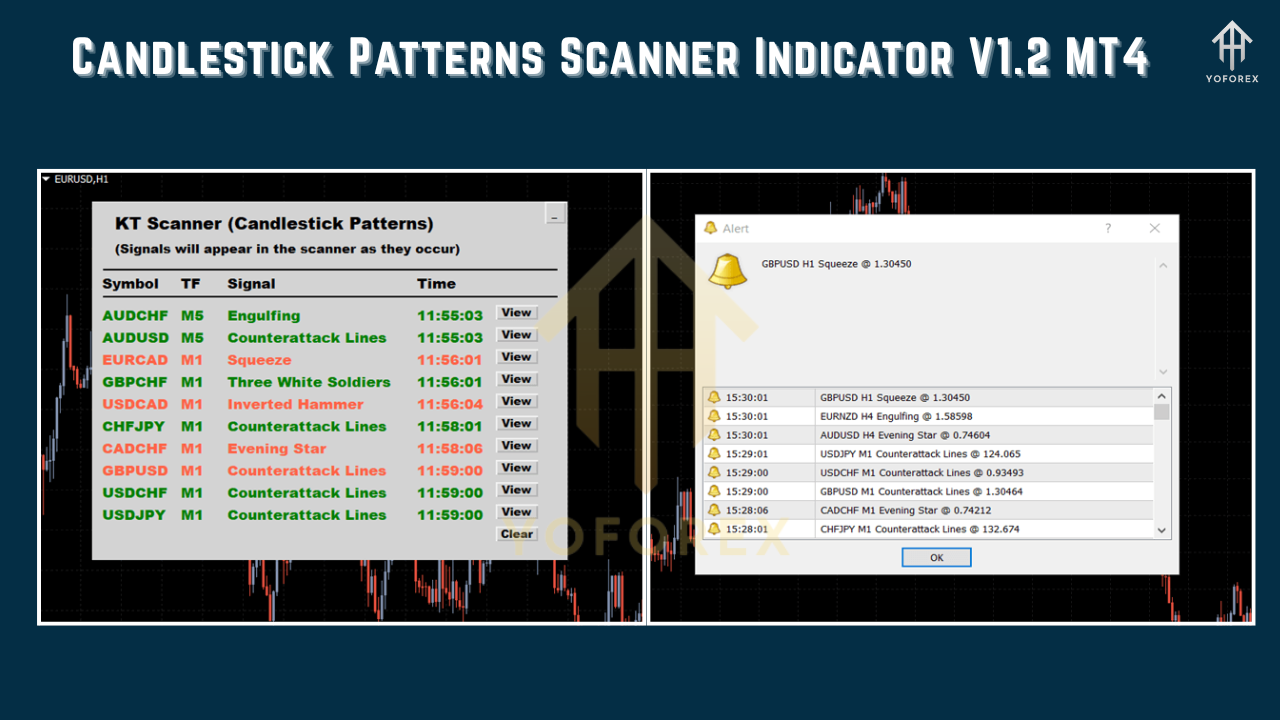Viewport: 1280px width, 720px height.
Task: Click the question mark help icon on the Alert dialog
Action: pyautogui.click(x=1107, y=228)
